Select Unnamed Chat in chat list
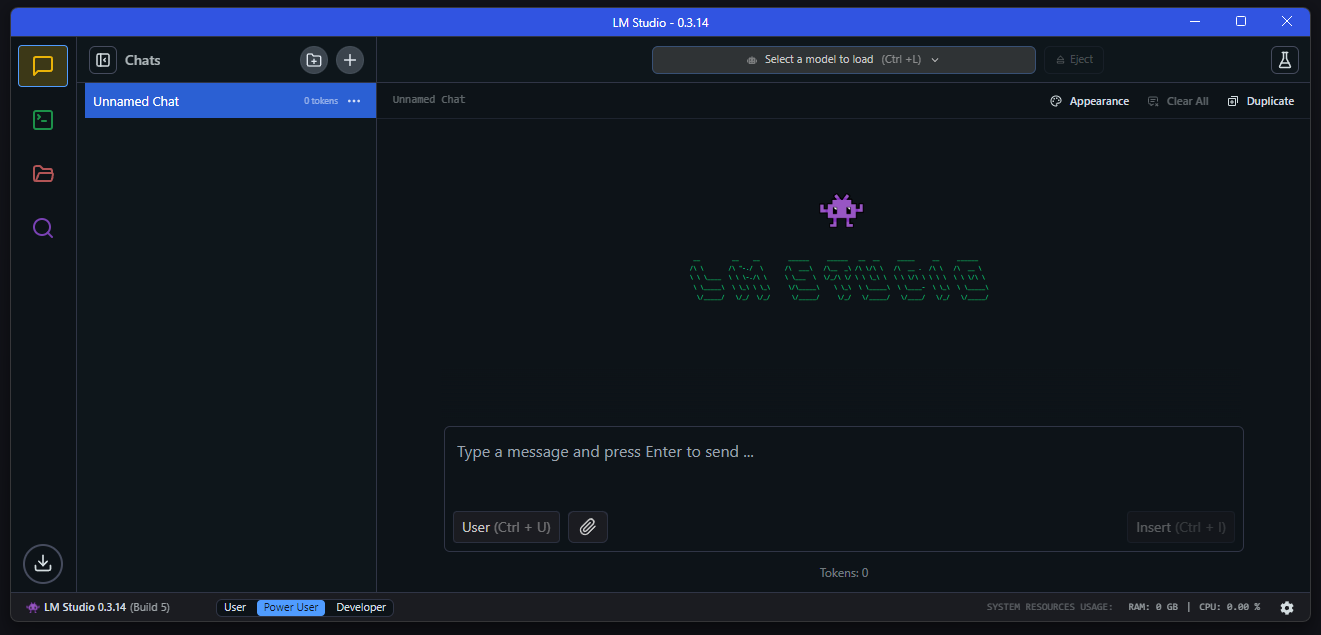Screen dimensions: 1321x635 [x=230, y=101]
